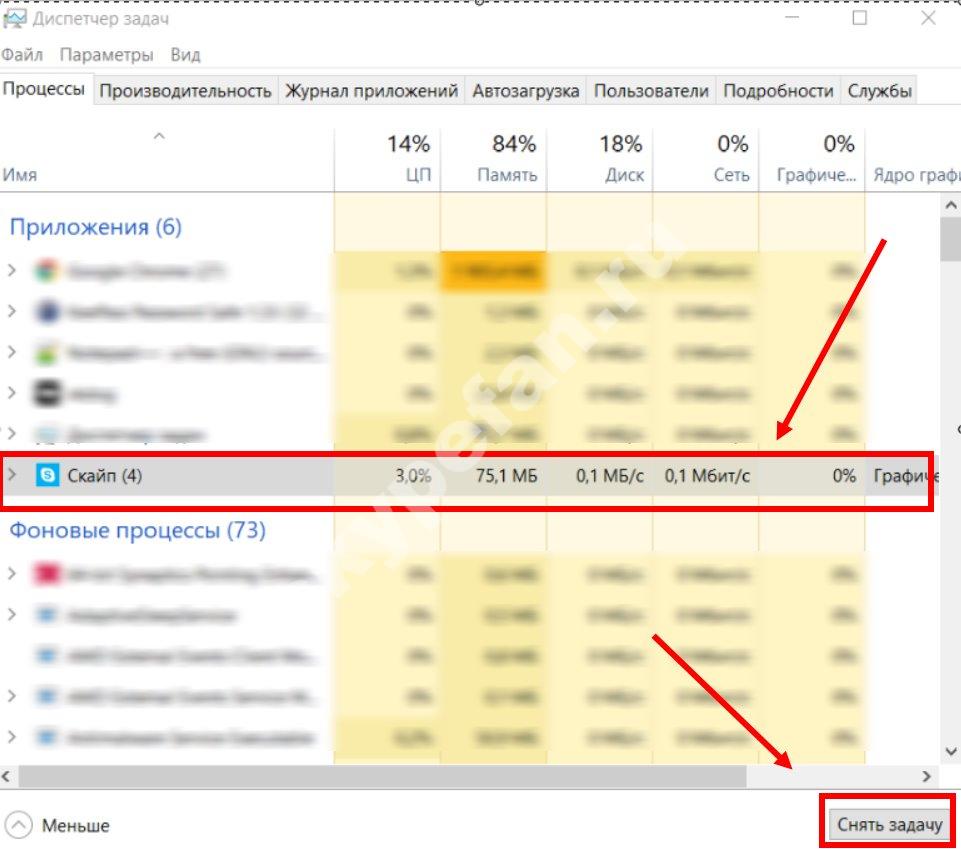Sort by the Сеть 0% column header

pyautogui.click(x=705, y=160)
